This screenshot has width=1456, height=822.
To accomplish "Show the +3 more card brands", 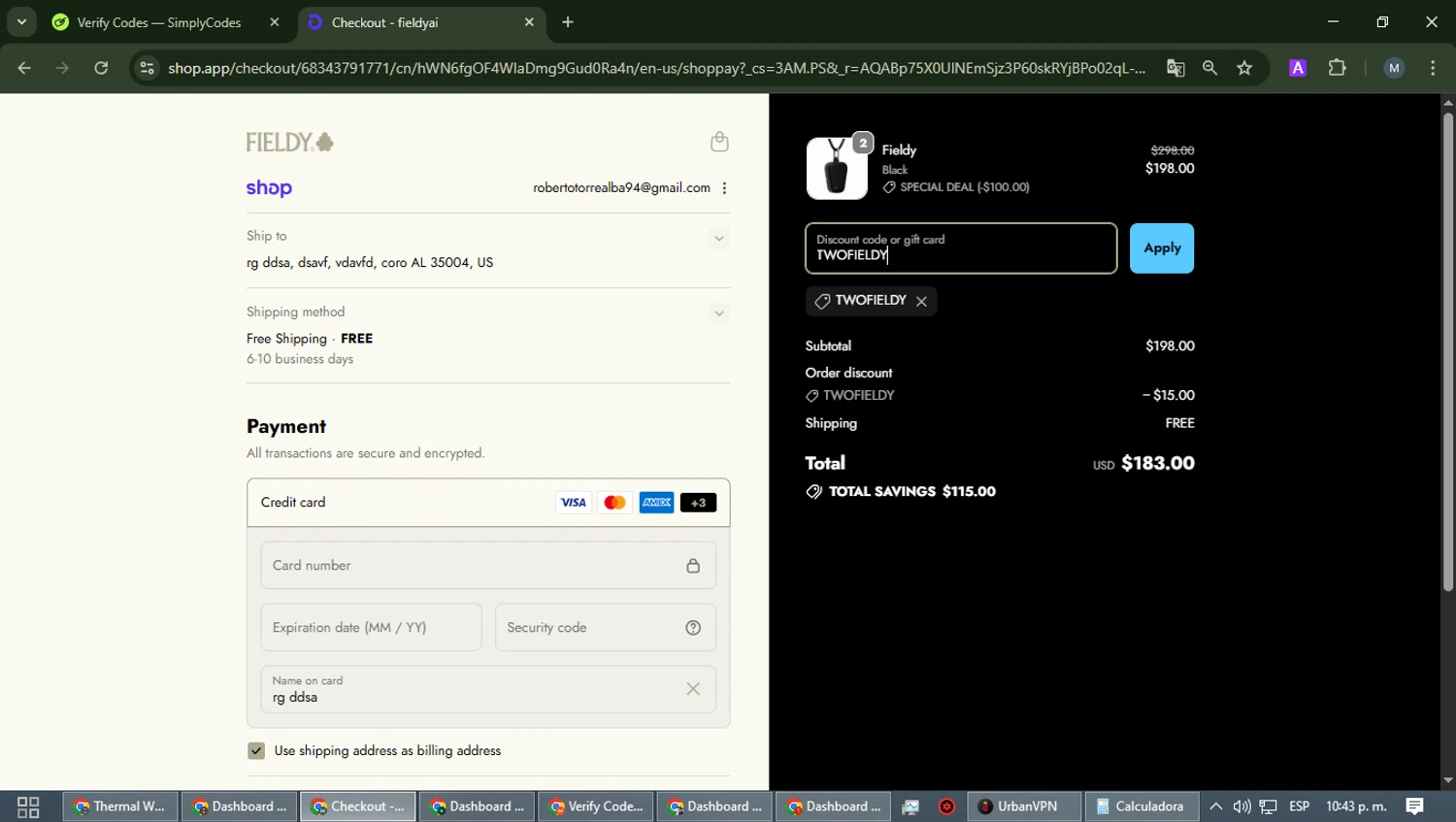I will (699, 503).
